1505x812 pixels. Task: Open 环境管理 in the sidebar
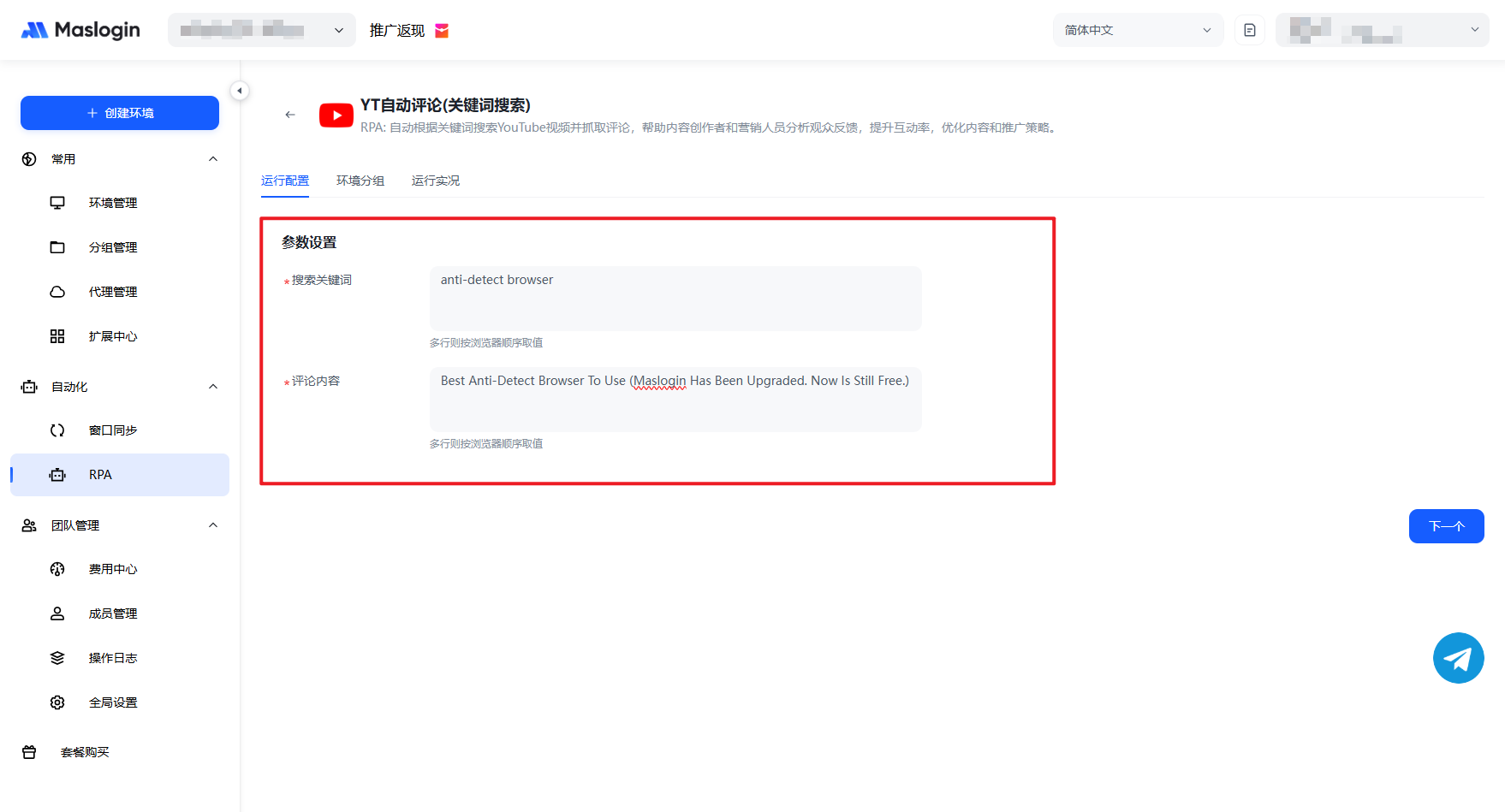[x=112, y=203]
